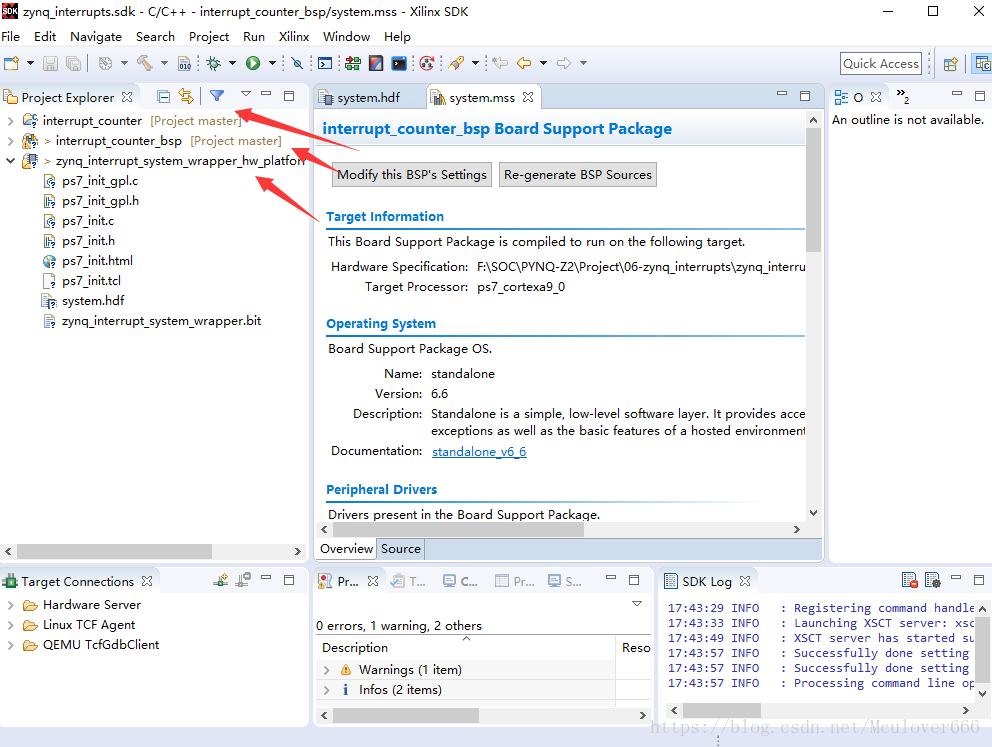Click the green Run button in toolbar

253,63
